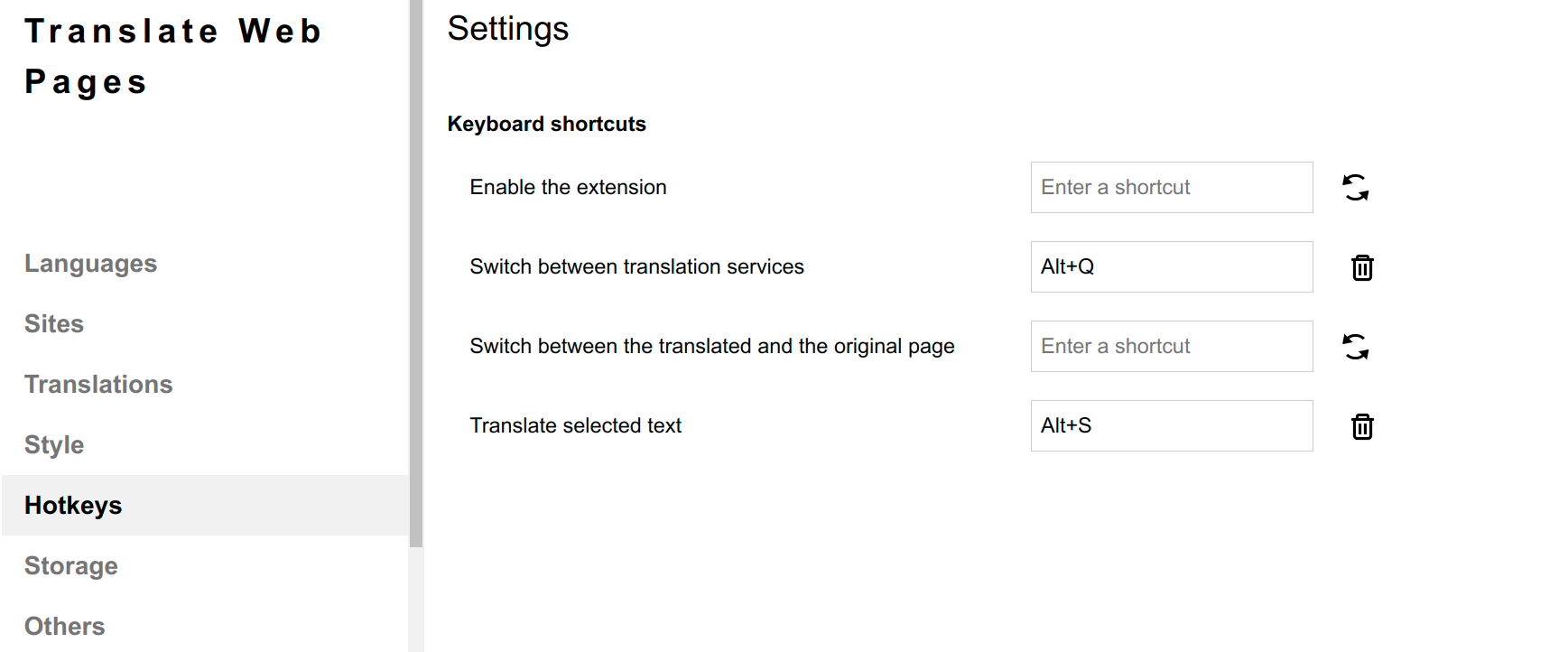
Task: Reset the shortcut for Enable the extension
Action: (x=1357, y=187)
